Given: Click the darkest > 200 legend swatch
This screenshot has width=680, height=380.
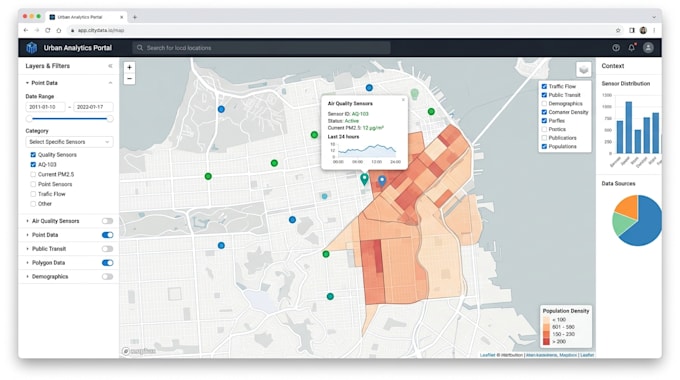Looking at the screenshot, I should click(x=546, y=342).
